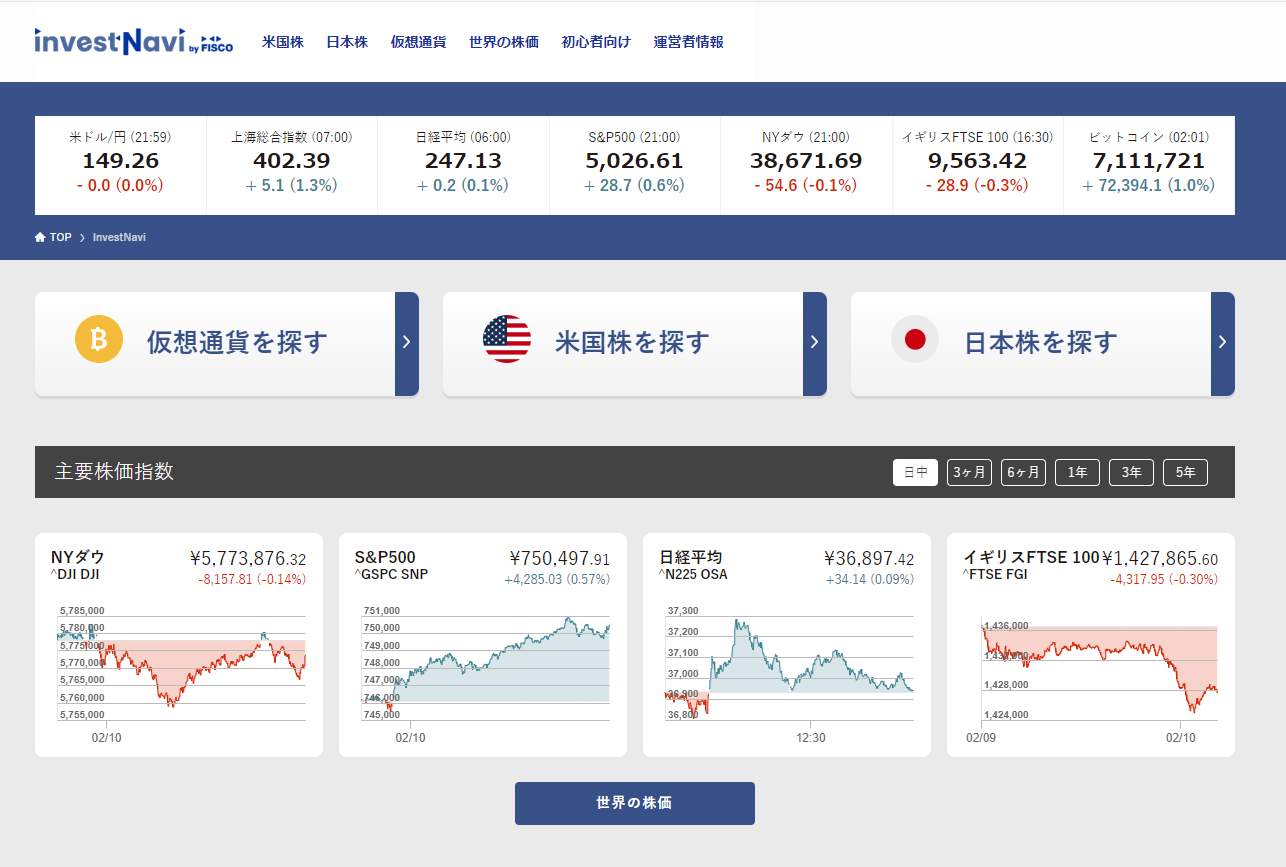
Task: Click arrow on 仮想通貨を探す card
Action: tap(407, 343)
